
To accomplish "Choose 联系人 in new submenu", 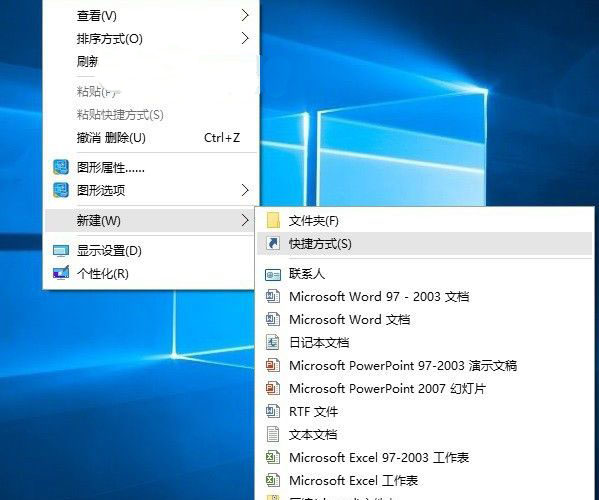I will click(x=425, y=274).
